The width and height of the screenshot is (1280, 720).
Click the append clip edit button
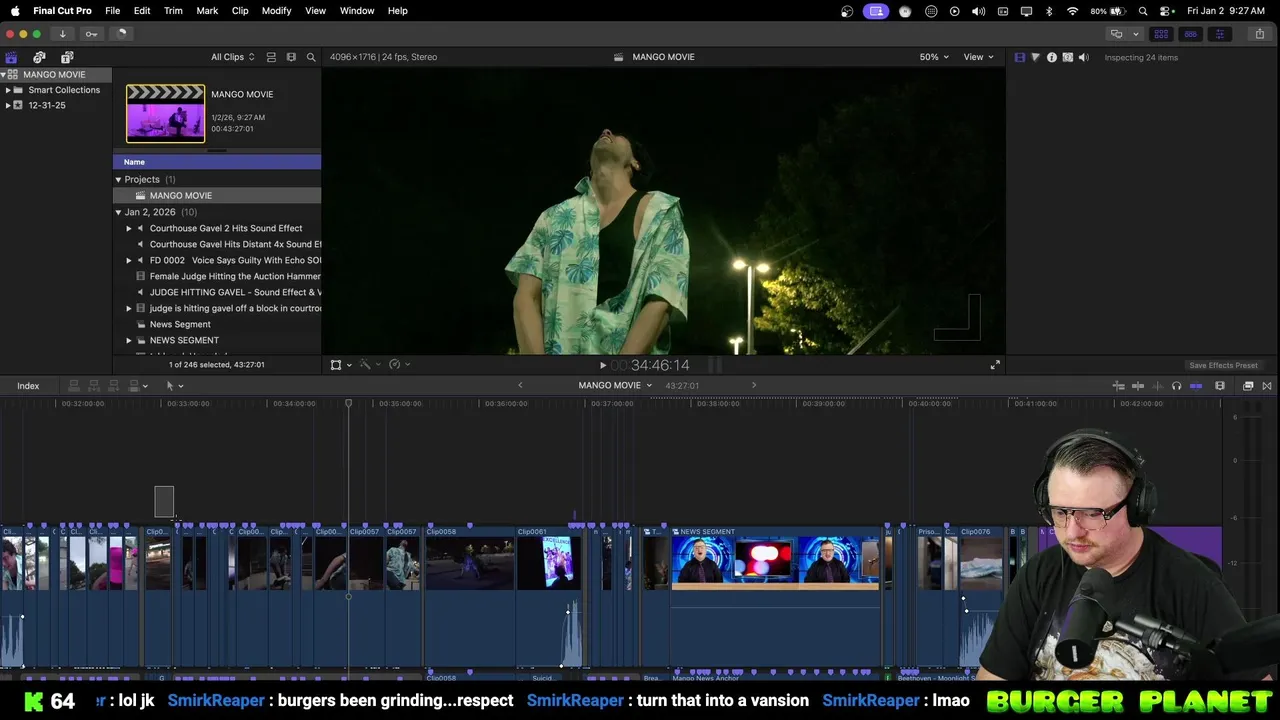114,386
